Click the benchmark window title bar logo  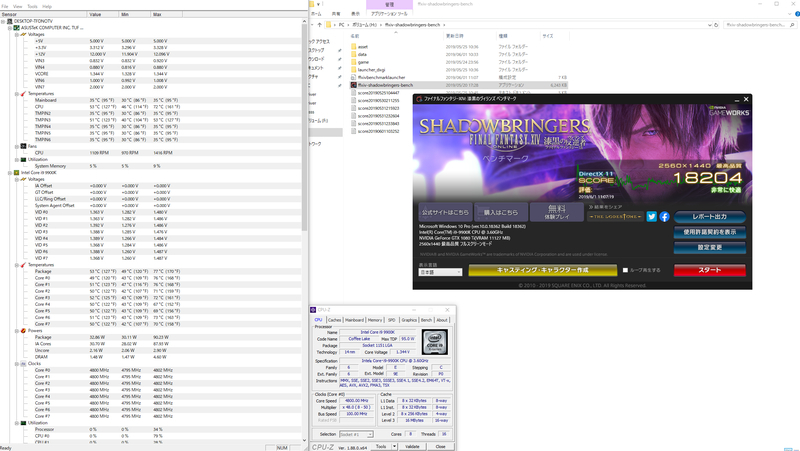click(419, 98)
